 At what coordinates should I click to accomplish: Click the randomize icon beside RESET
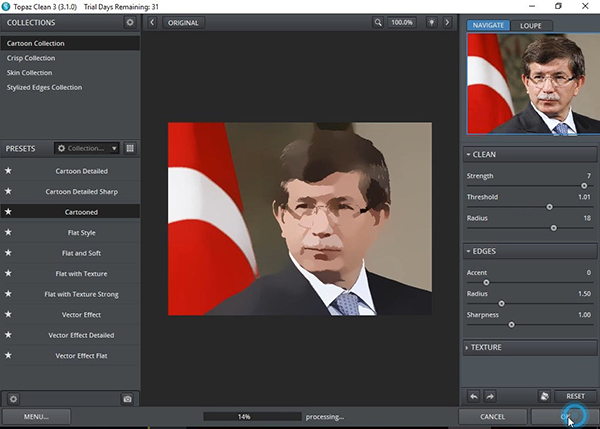tap(545, 396)
